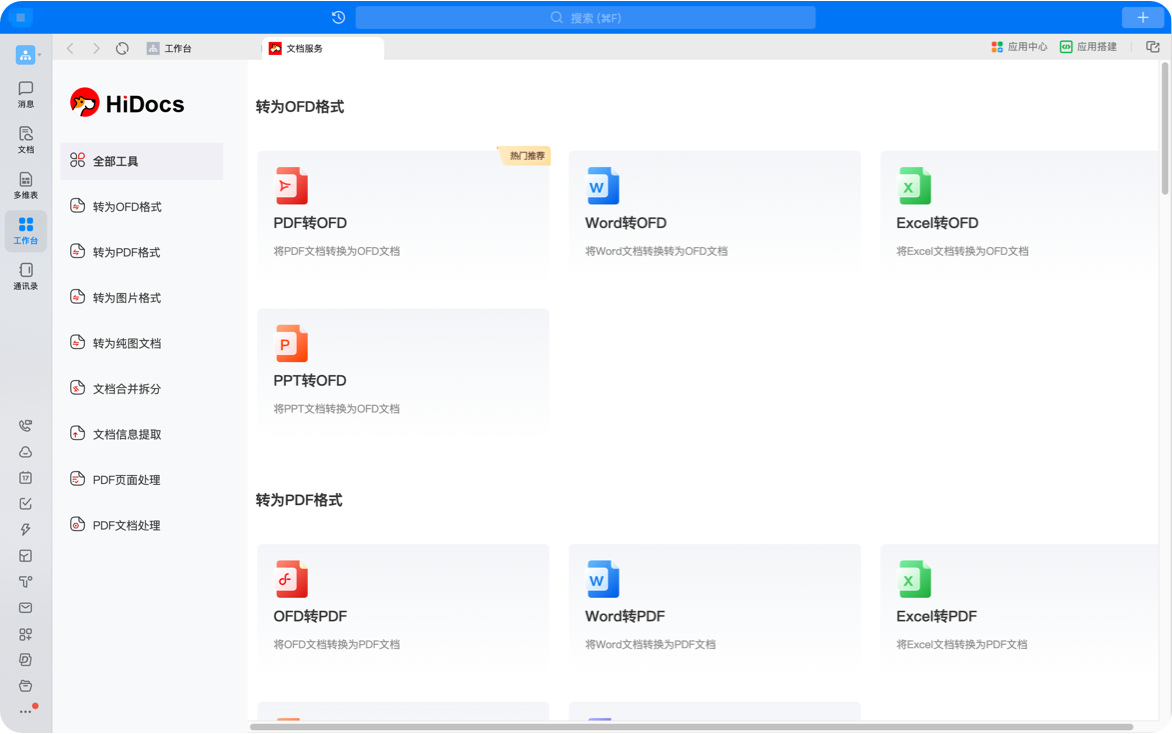1172x734 pixels.
Task: Open the history clock icon
Action: (x=338, y=17)
